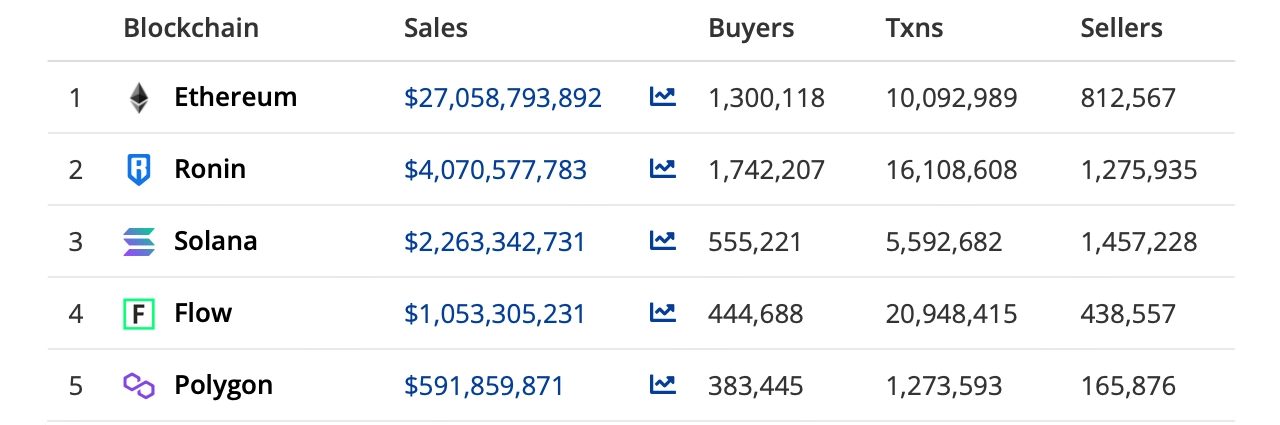
Task: Click the Ethereum logo icon
Action: coord(138,98)
